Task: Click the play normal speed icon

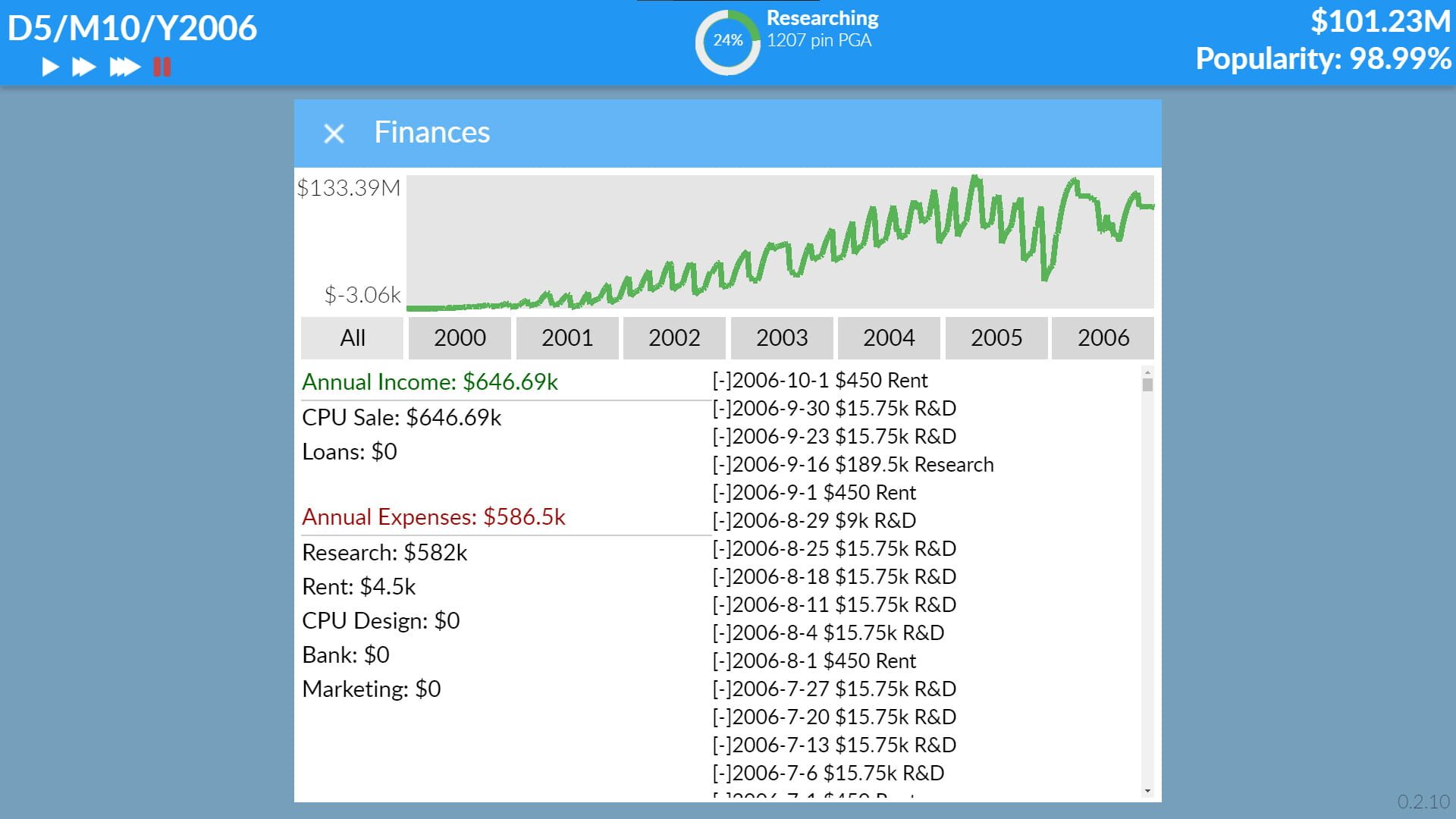Action: (50, 67)
